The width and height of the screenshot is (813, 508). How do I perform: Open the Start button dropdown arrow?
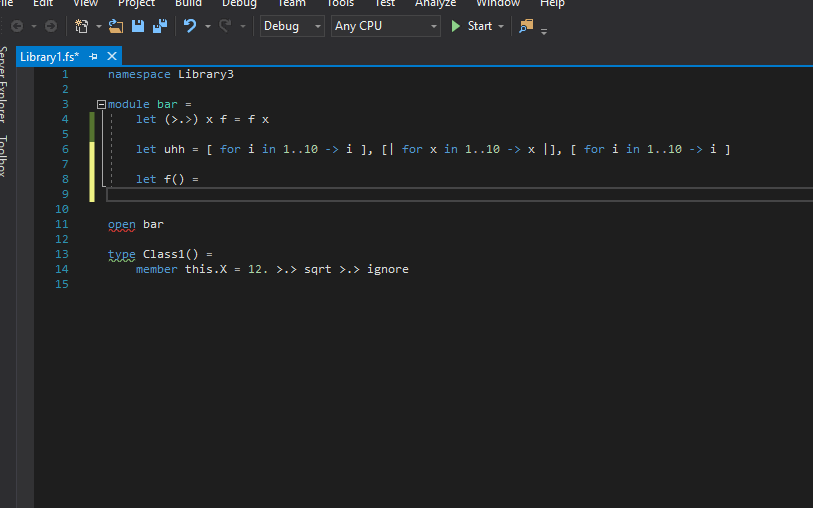501,26
